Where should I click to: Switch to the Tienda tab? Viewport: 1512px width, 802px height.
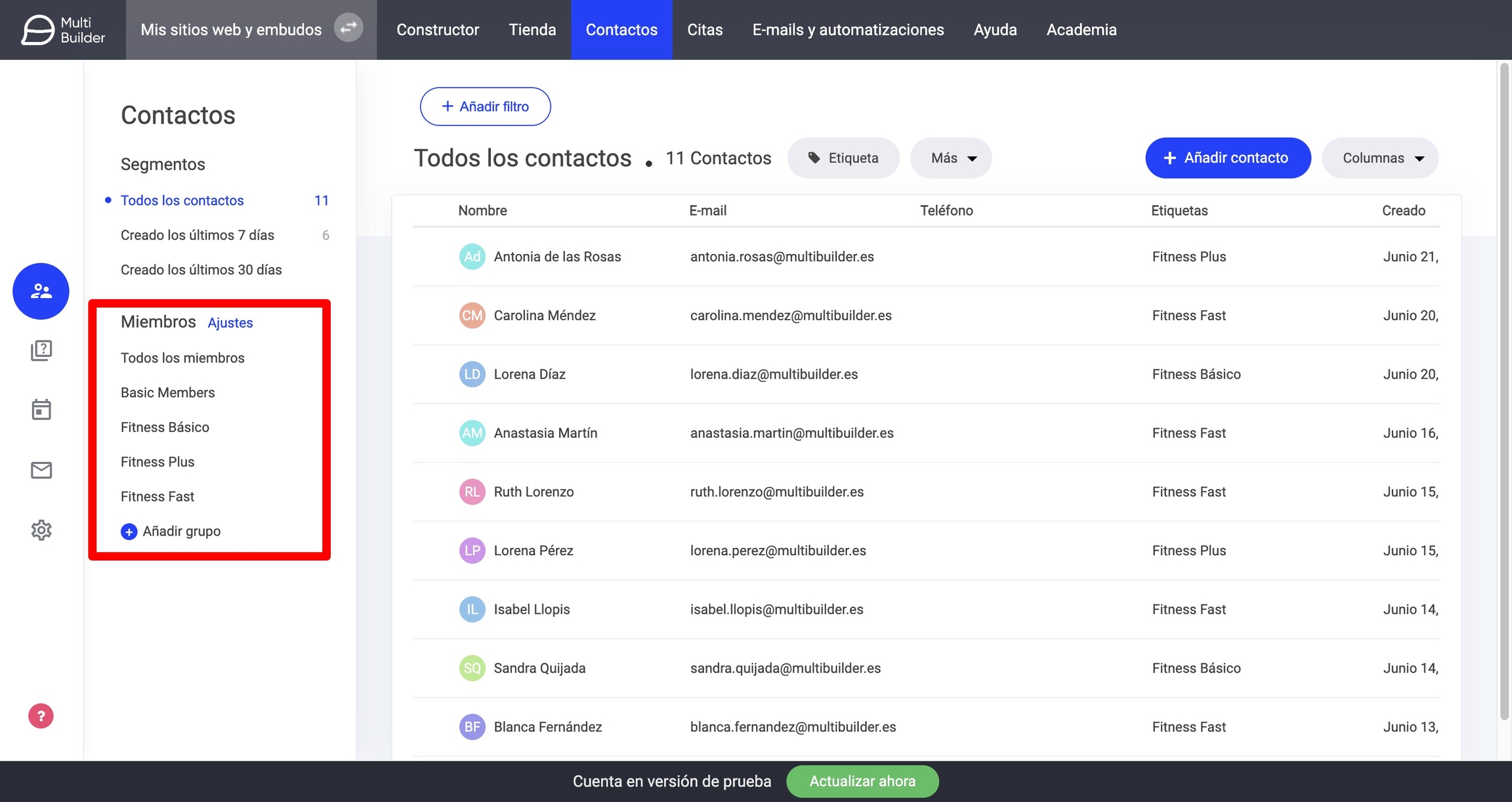tap(532, 30)
